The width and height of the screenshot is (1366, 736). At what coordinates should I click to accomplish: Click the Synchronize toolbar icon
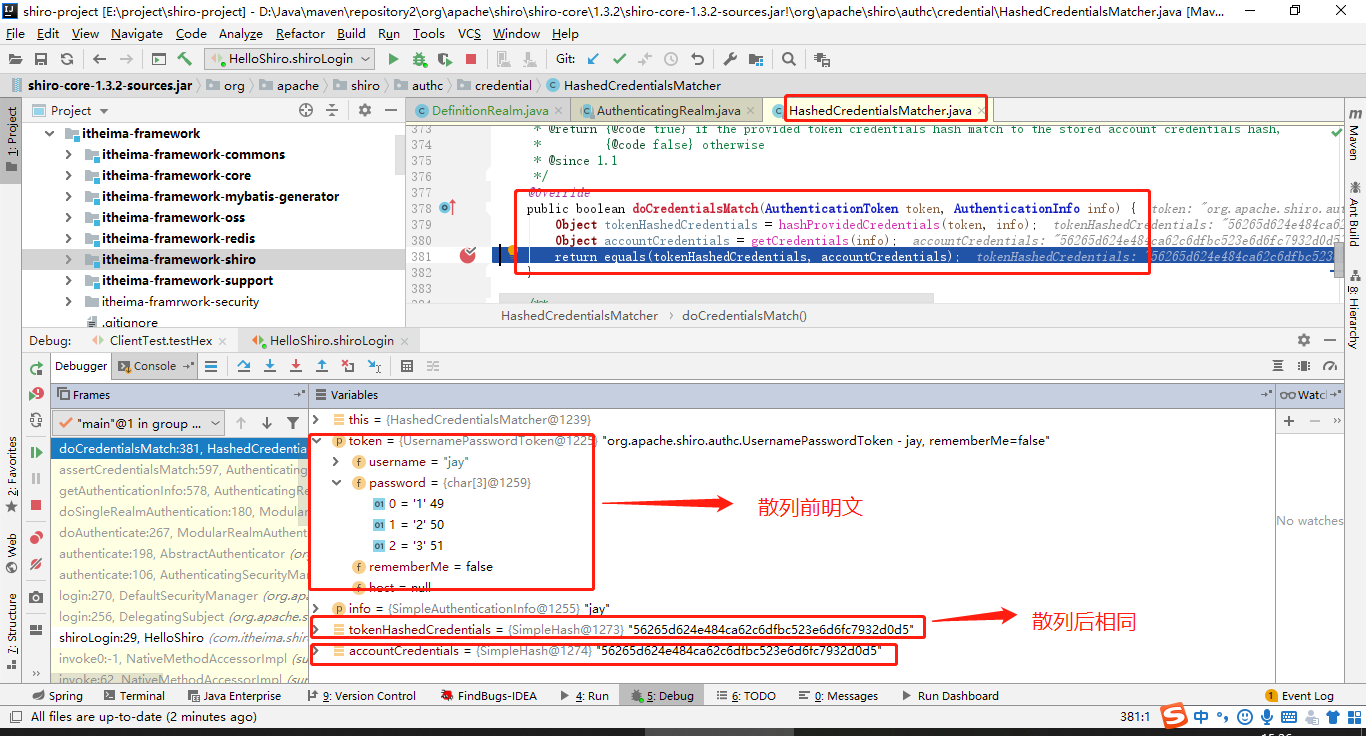coord(66,59)
